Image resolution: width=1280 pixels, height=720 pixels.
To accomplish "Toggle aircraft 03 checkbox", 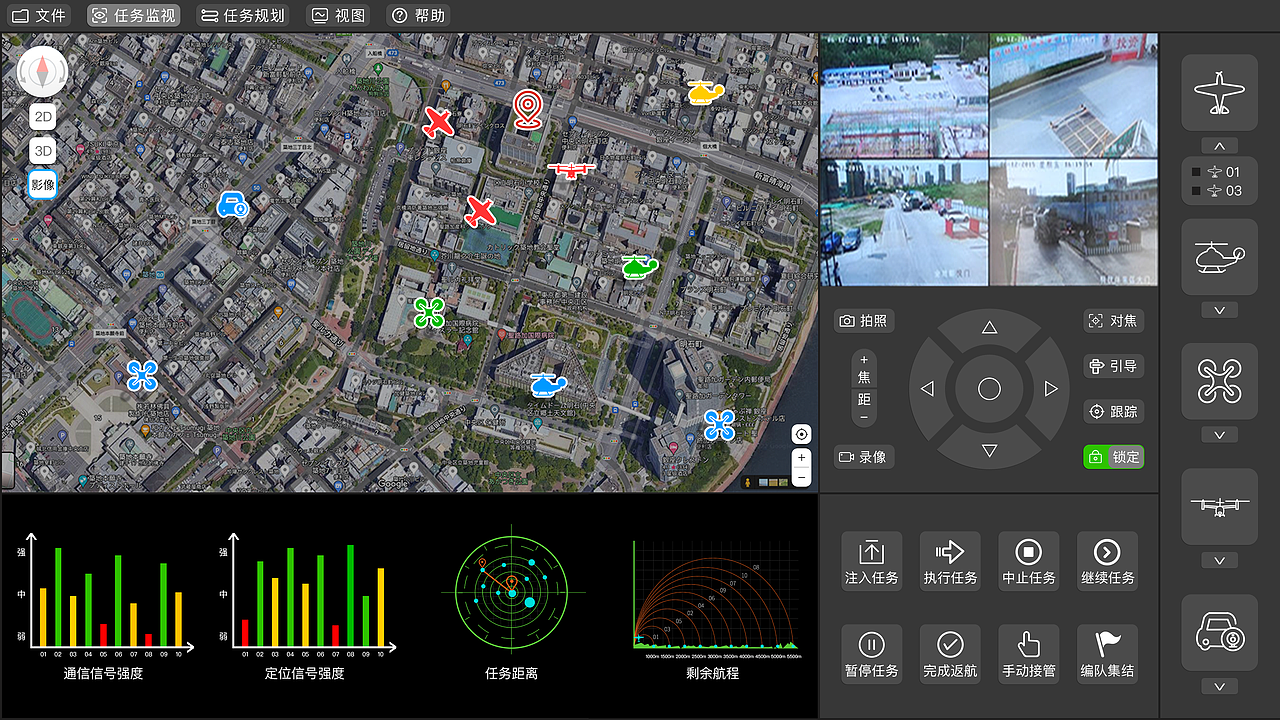I will (1197, 191).
